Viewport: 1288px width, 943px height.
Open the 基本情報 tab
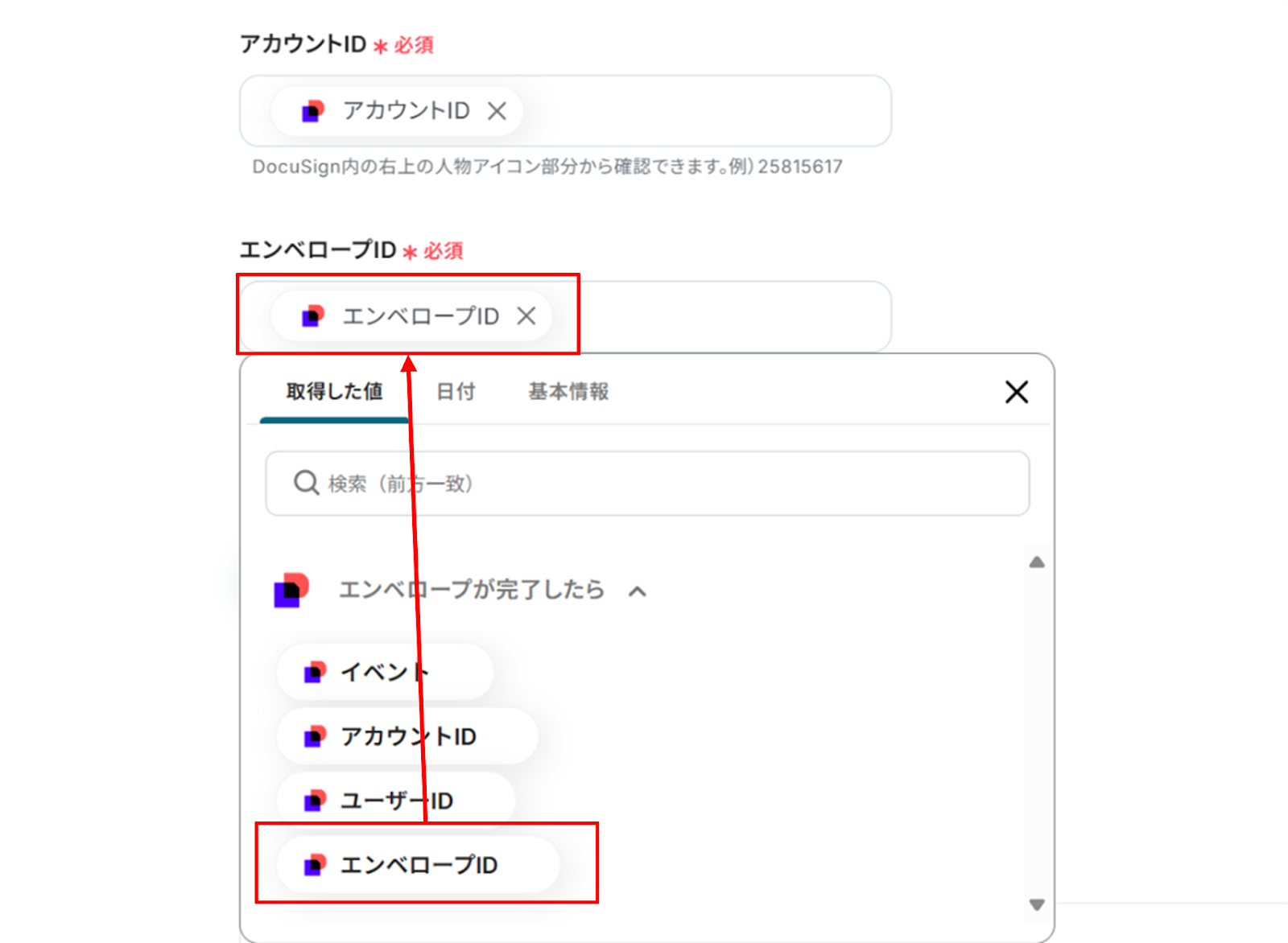pyautogui.click(x=568, y=392)
